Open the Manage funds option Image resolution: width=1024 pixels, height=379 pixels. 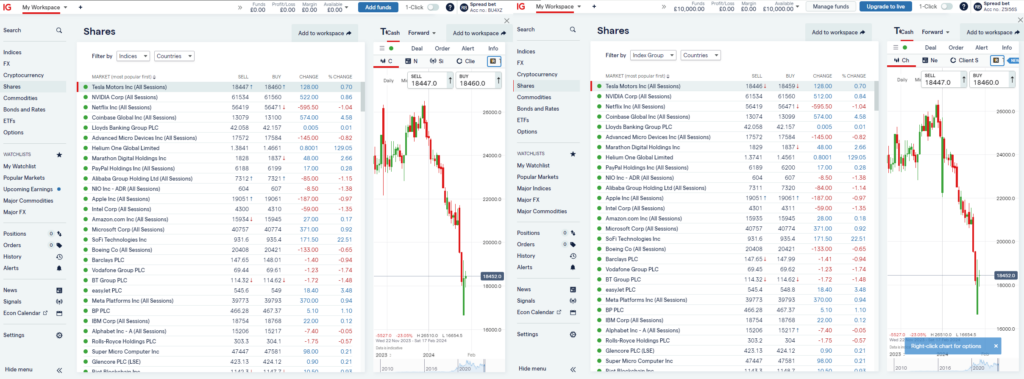coord(831,7)
